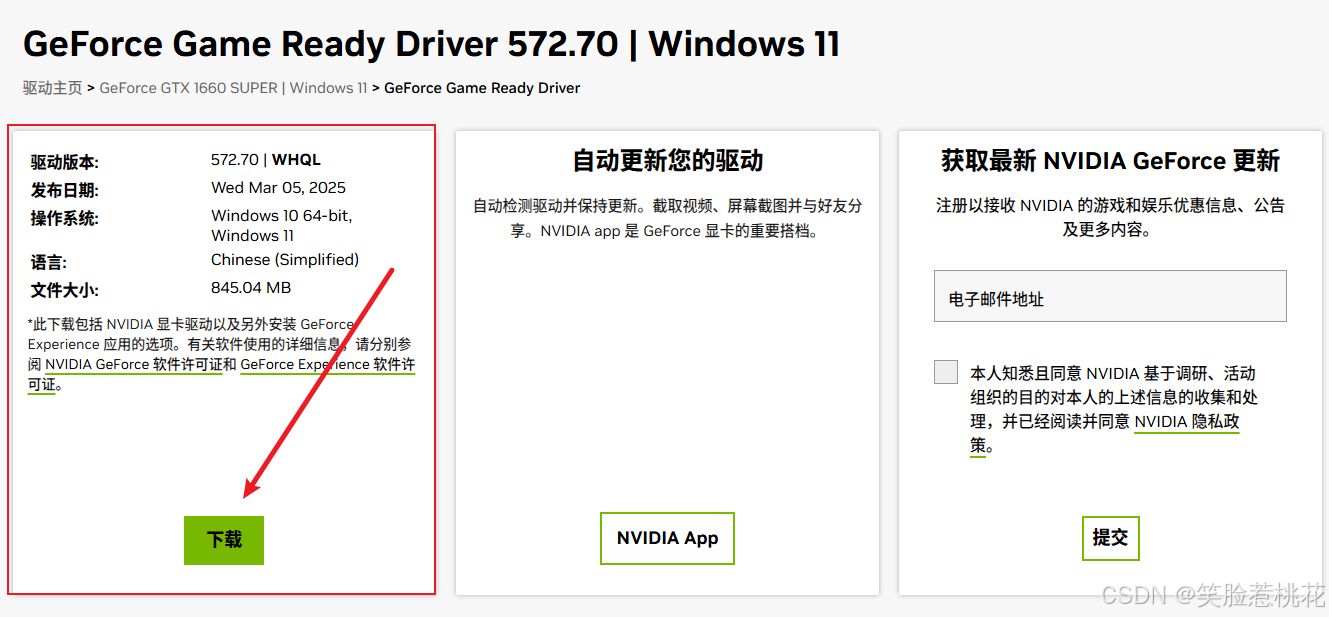1329x617 pixels.
Task: Select driver version value 572.70 | WHQL
Action: point(266,160)
